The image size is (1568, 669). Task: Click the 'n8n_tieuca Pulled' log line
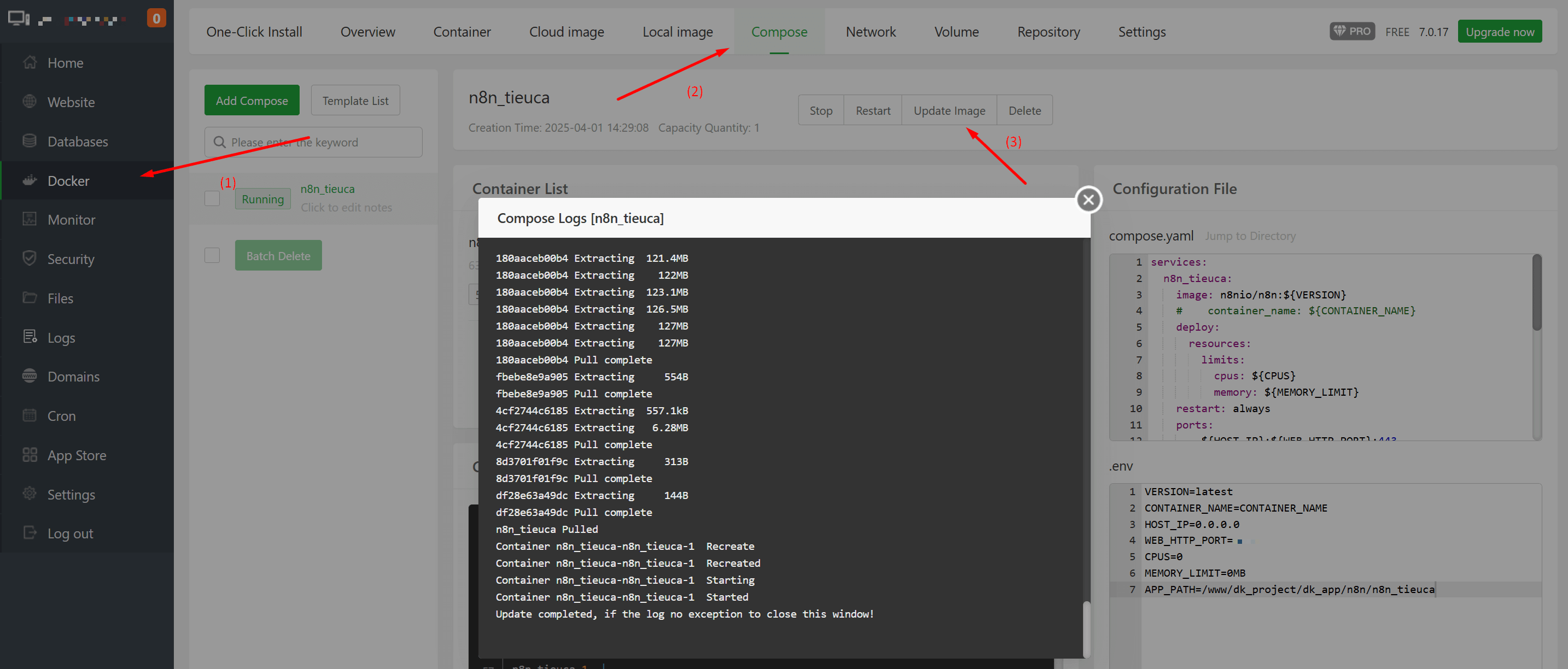point(546,529)
